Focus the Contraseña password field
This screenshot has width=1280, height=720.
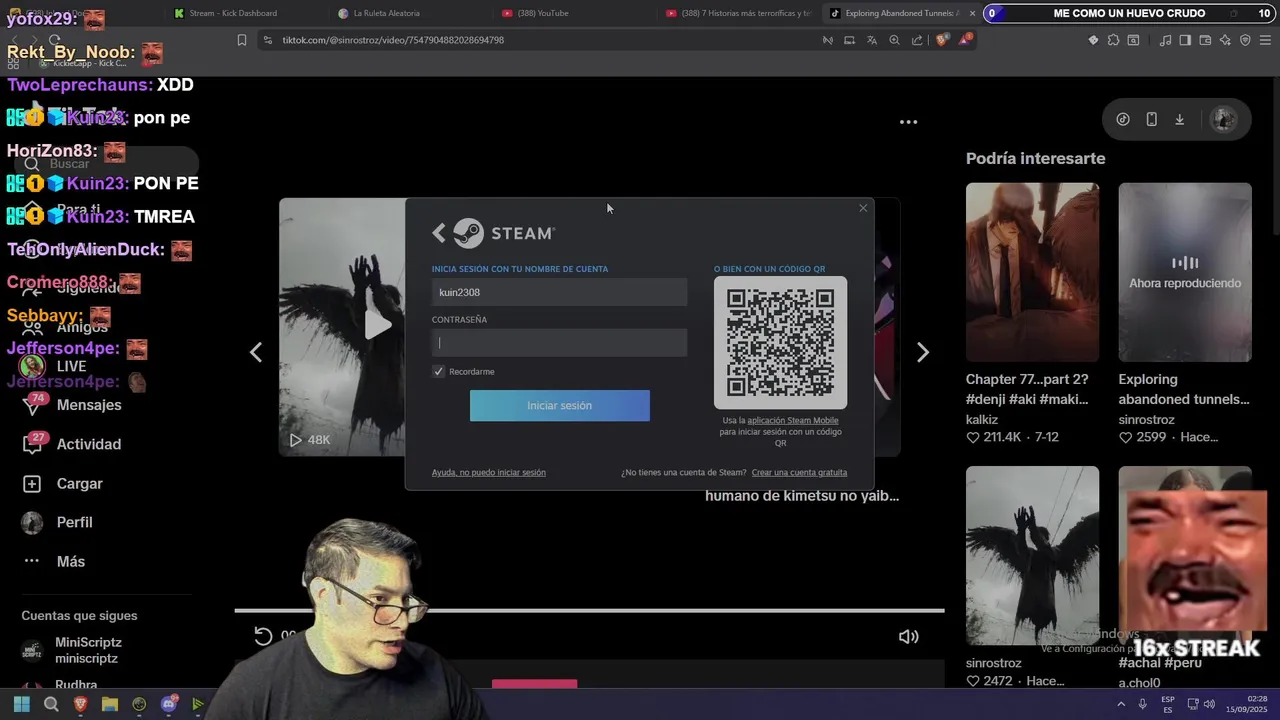point(559,343)
